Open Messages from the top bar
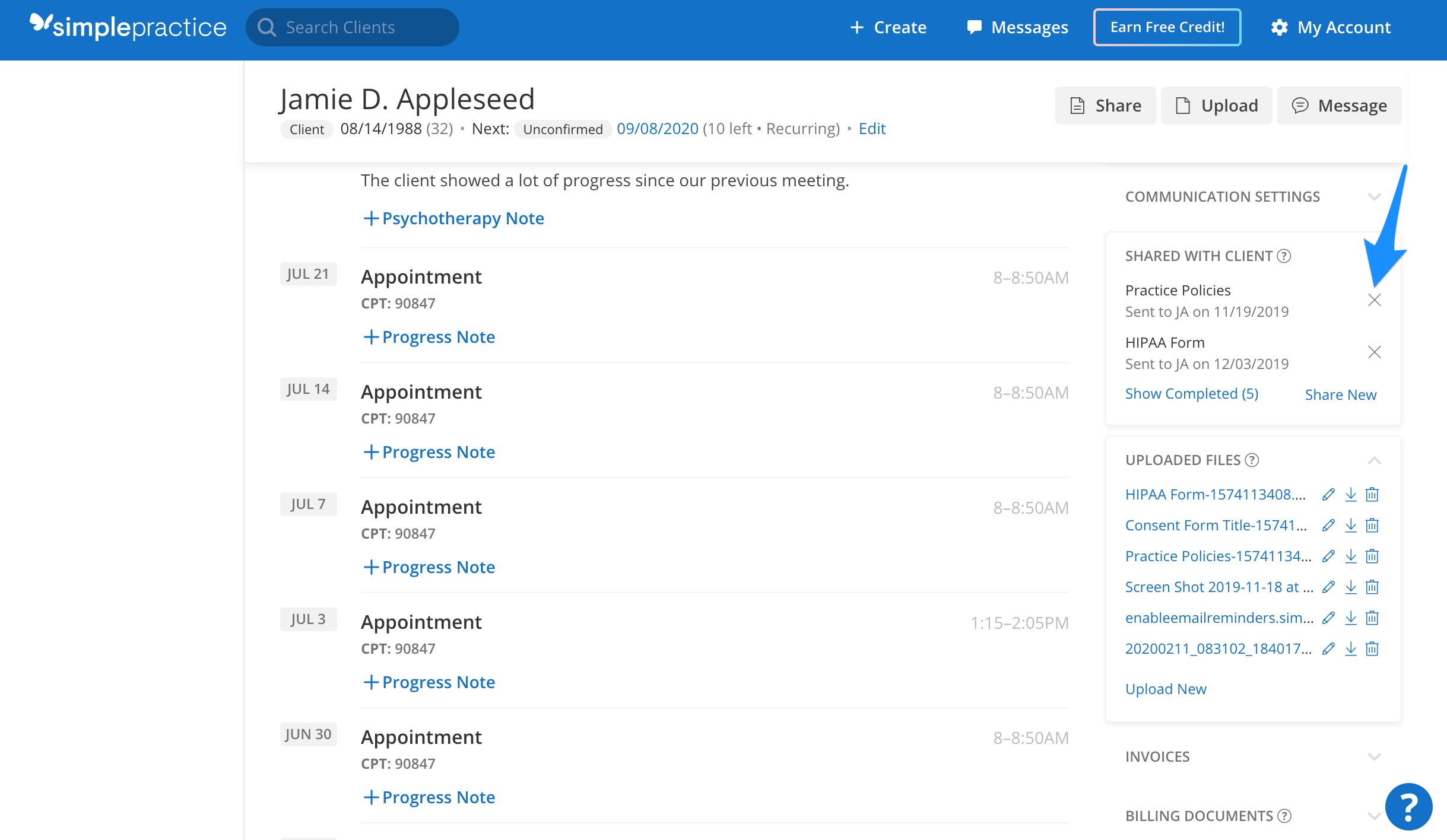Viewport: 1447px width, 840px height. coord(1017,27)
